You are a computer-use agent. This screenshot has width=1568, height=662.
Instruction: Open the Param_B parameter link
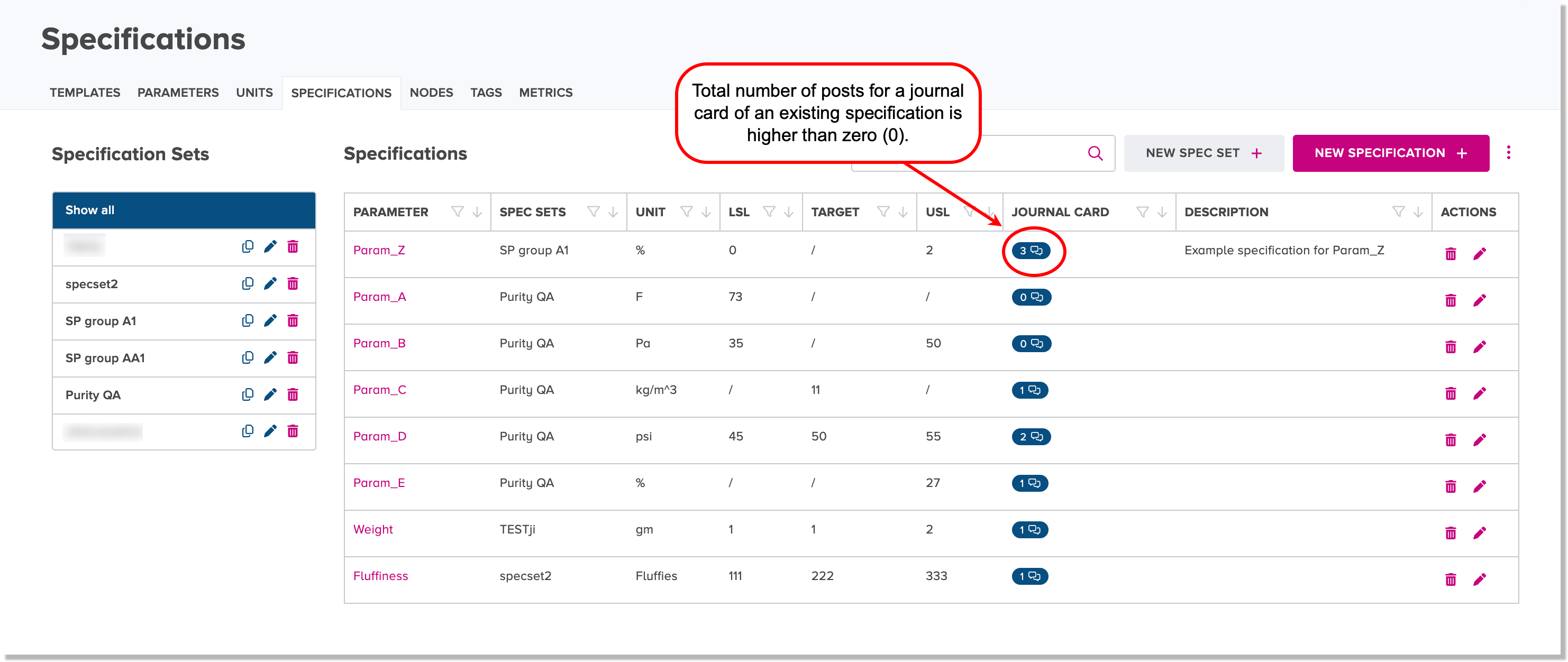[379, 343]
